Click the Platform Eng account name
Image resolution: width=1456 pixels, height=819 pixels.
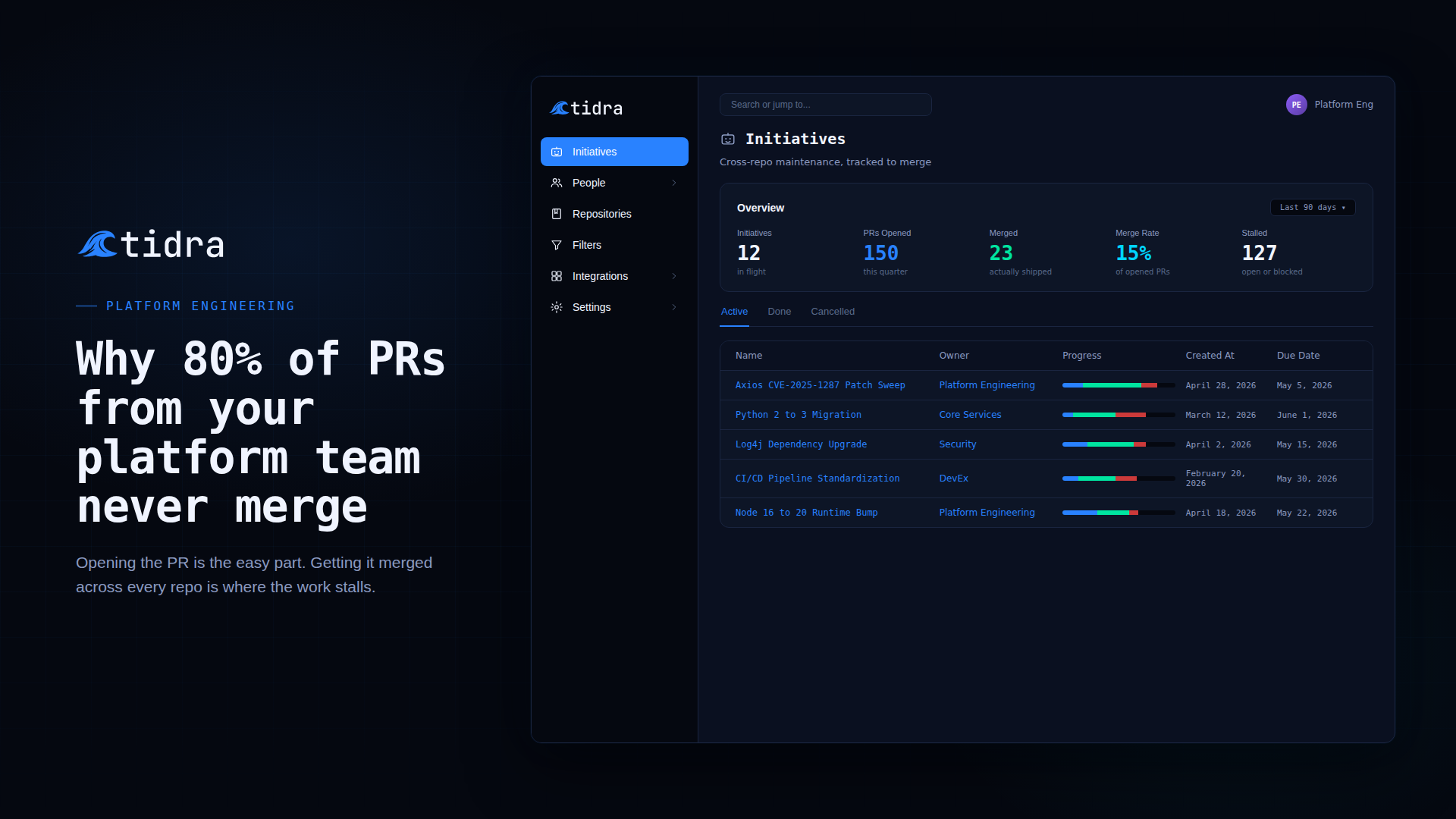click(x=1343, y=105)
